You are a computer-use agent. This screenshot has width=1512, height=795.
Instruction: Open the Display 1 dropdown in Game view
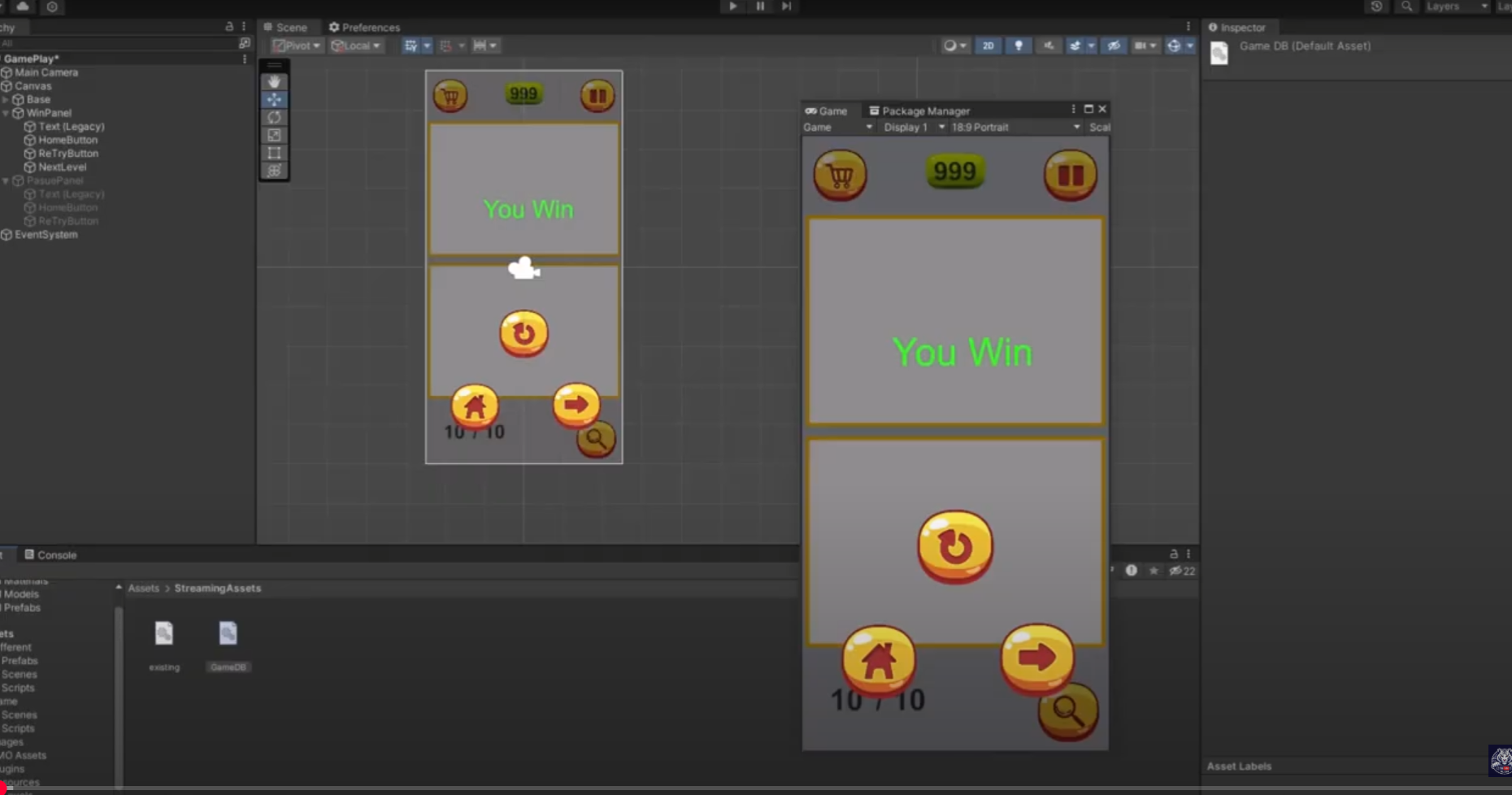pyautogui.click(x=914, y=128)
